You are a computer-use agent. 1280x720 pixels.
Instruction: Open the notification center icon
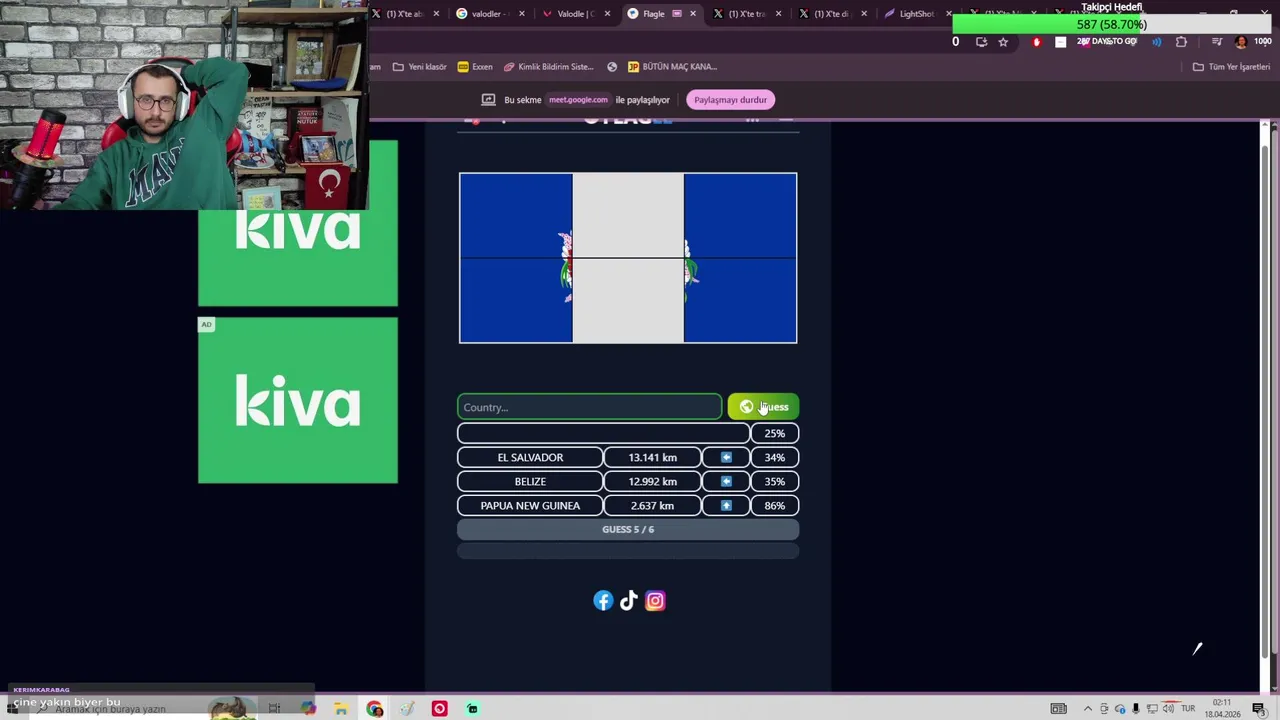pyautogui.click(x=1258, y=709)
